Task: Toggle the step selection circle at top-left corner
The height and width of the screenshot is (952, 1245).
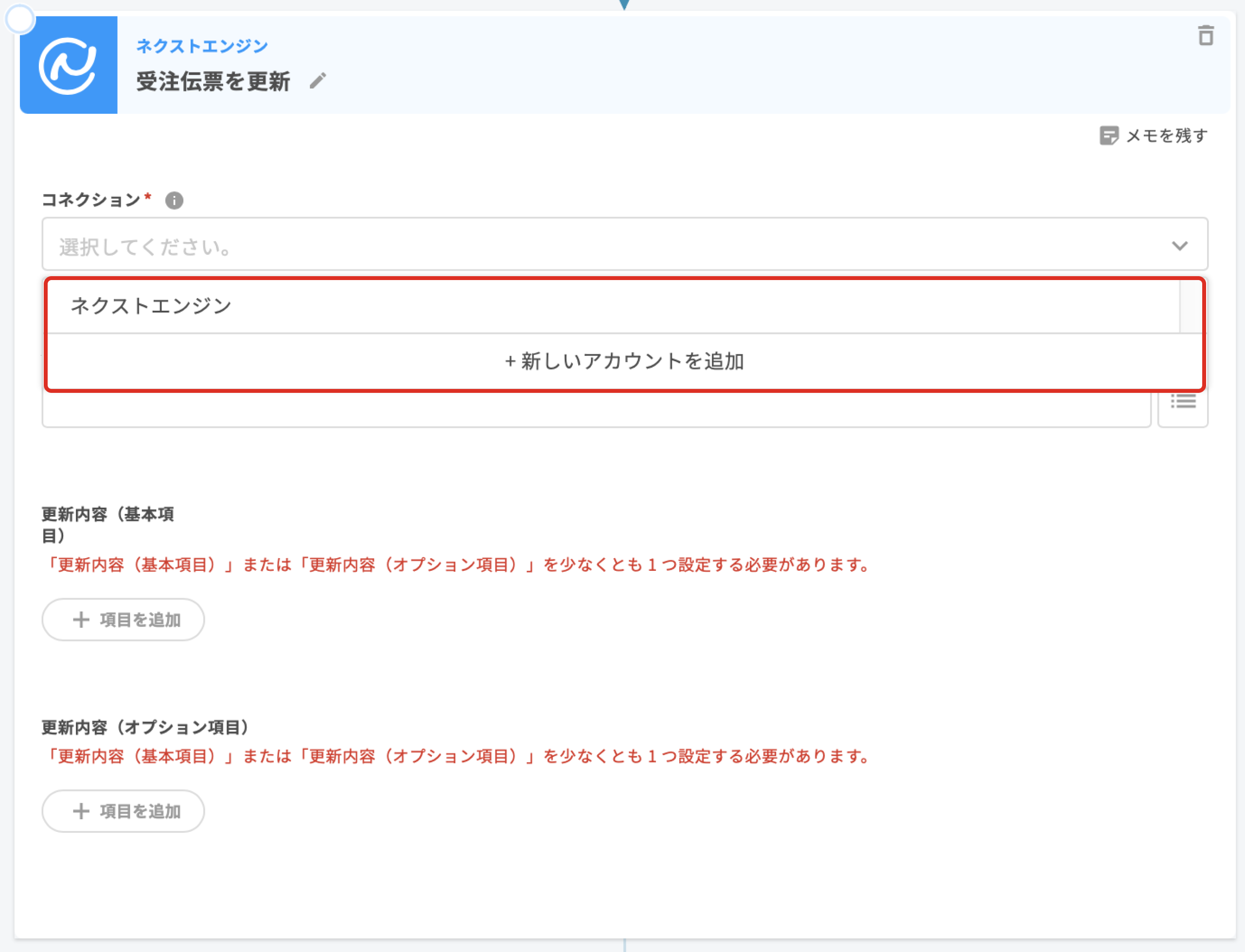Action: [20, 19]
